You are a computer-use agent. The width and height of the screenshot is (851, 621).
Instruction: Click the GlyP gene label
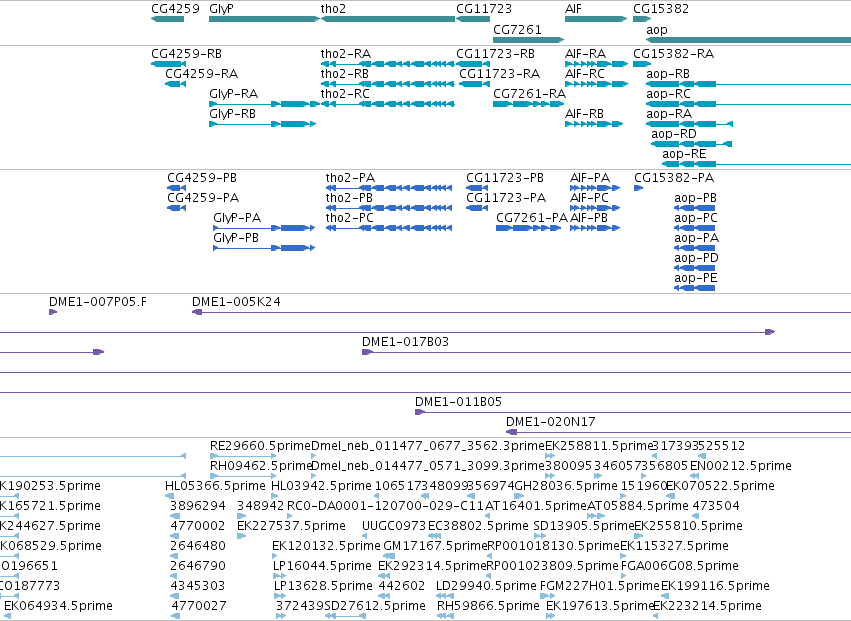click(x=221, y=9)
